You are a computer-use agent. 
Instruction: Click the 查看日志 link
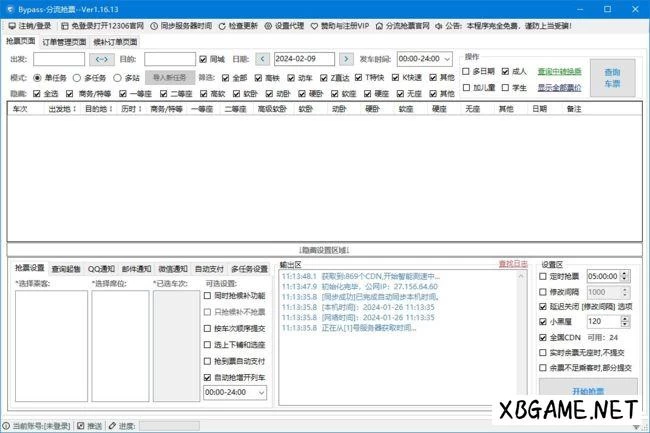pos(512,264)
